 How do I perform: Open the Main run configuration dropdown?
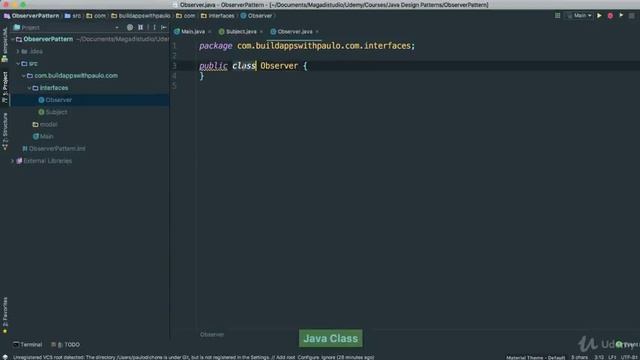(x=579, y=16)
